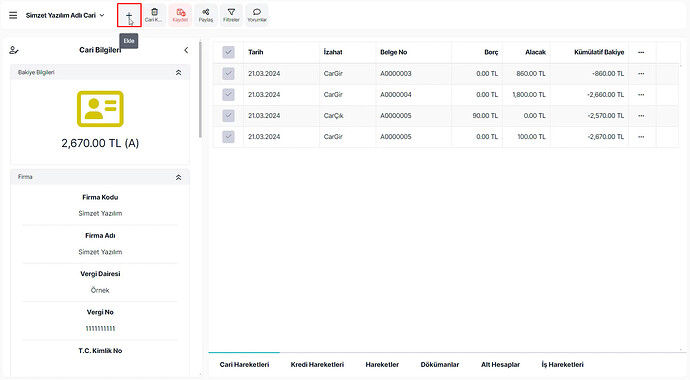Open the Filtreler funnel icon
This screenshot has width=690, height=380.
(231, 15)
